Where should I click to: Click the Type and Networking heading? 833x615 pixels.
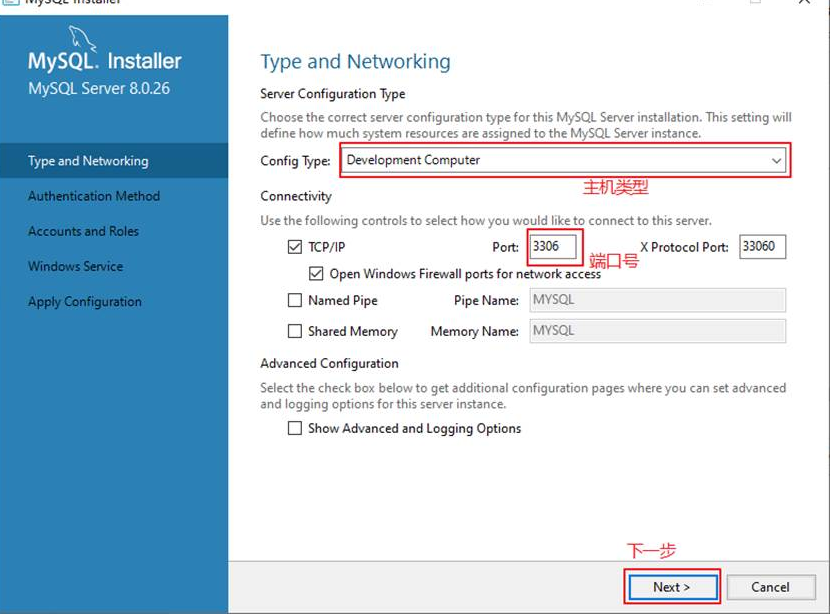355,62
